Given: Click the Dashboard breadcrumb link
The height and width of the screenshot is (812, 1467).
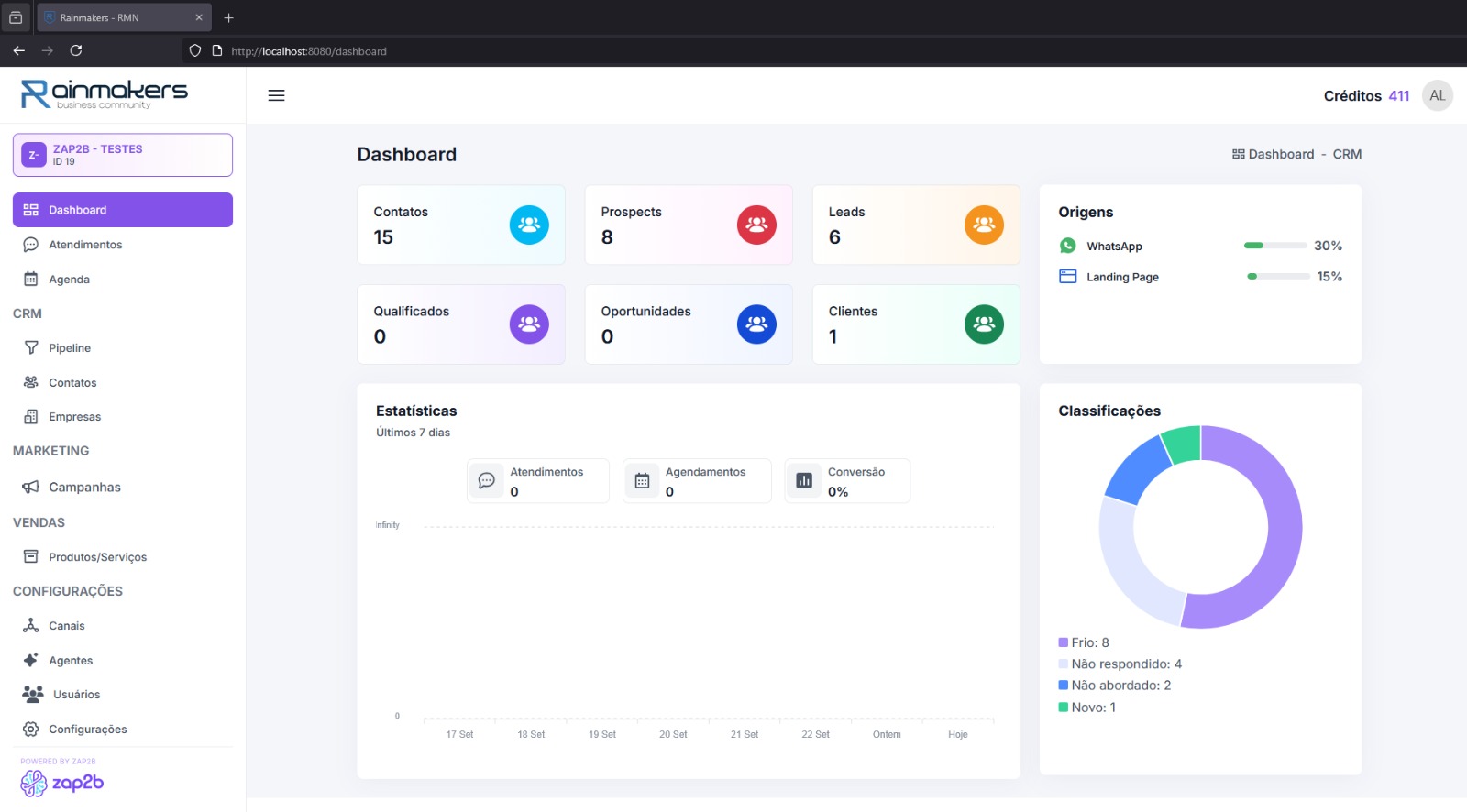Looking at the screenshot, I should point(1280,154).
